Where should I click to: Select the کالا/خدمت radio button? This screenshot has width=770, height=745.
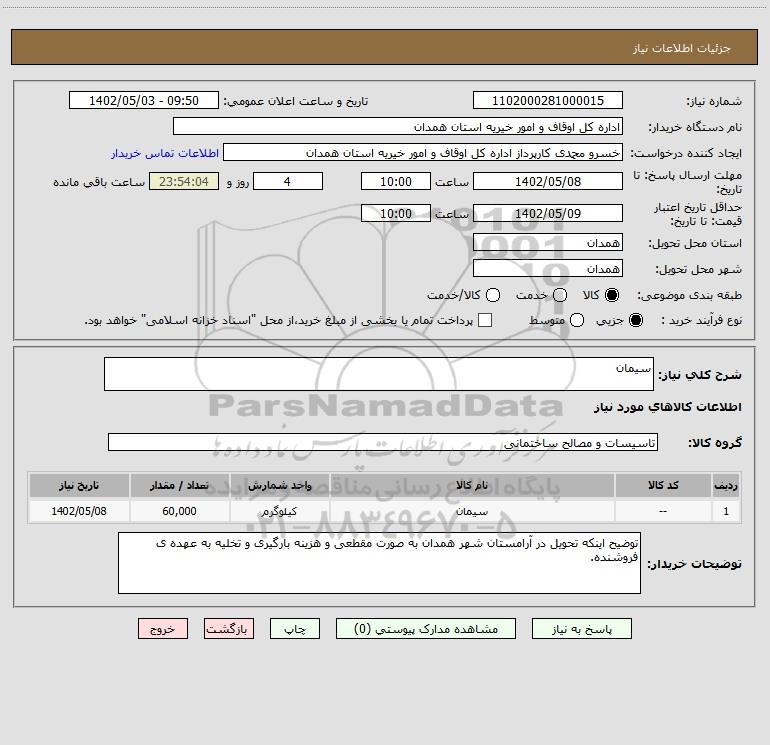coord(493,295)
